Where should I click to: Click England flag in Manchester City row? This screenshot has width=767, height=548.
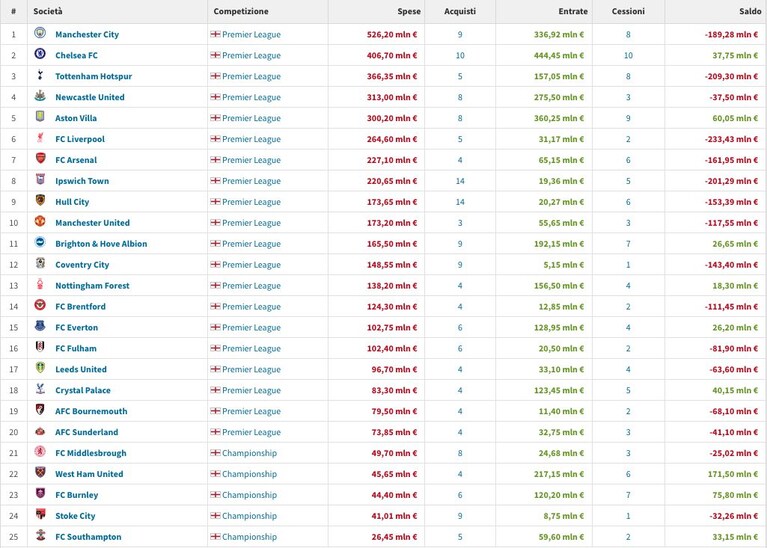coord(215,34)
